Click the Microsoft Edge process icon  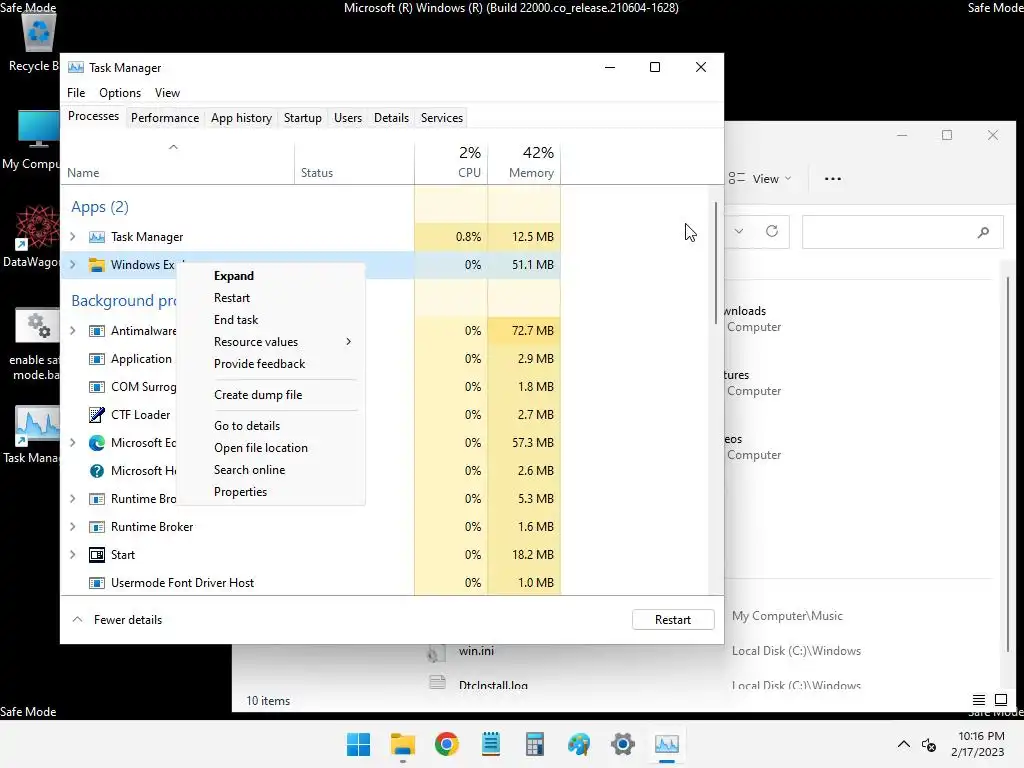coord(97,443)
